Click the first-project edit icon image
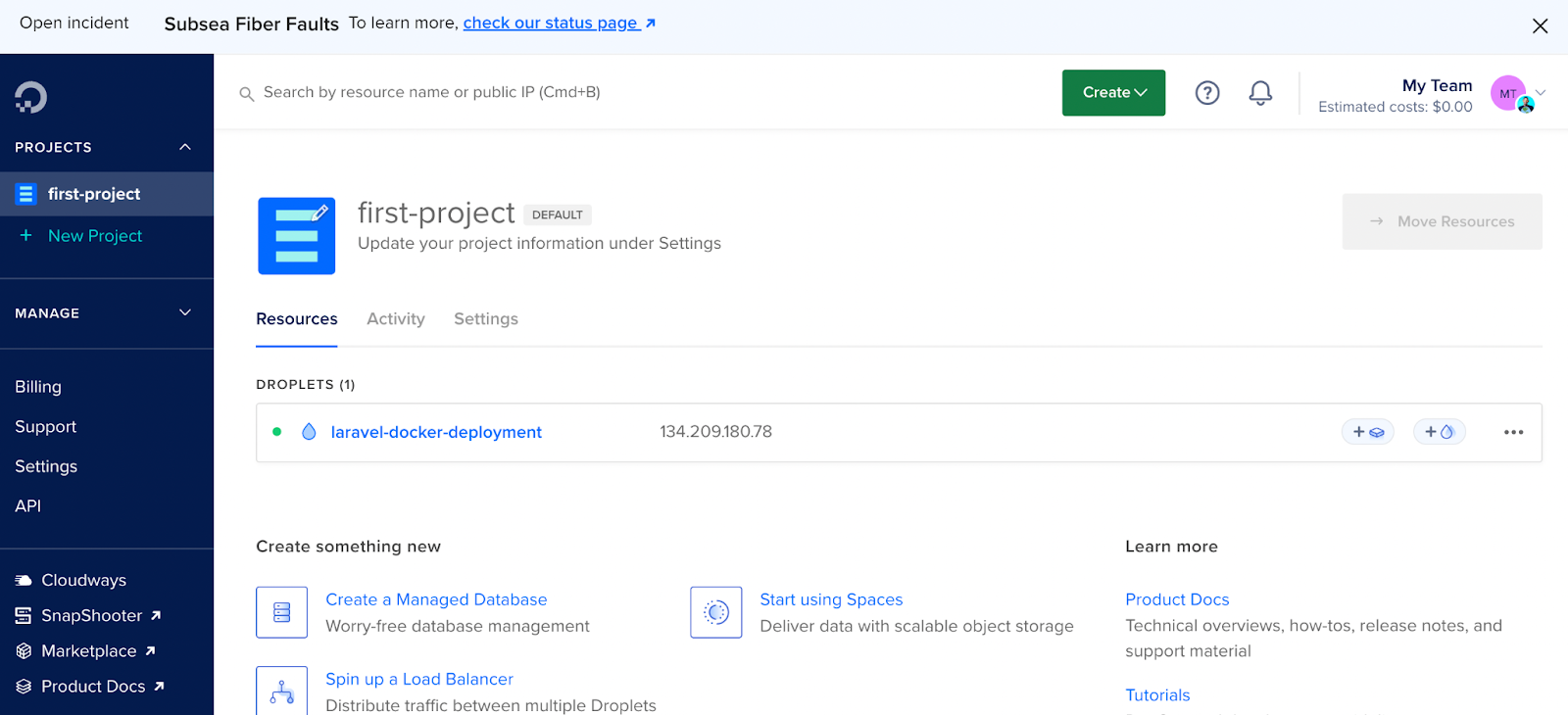Viewport: 1568px width, 715px height. [297, 236]
